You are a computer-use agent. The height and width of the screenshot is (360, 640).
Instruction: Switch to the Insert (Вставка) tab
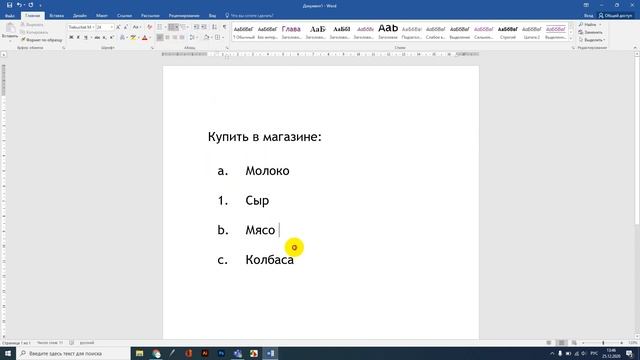click(56, 16)
